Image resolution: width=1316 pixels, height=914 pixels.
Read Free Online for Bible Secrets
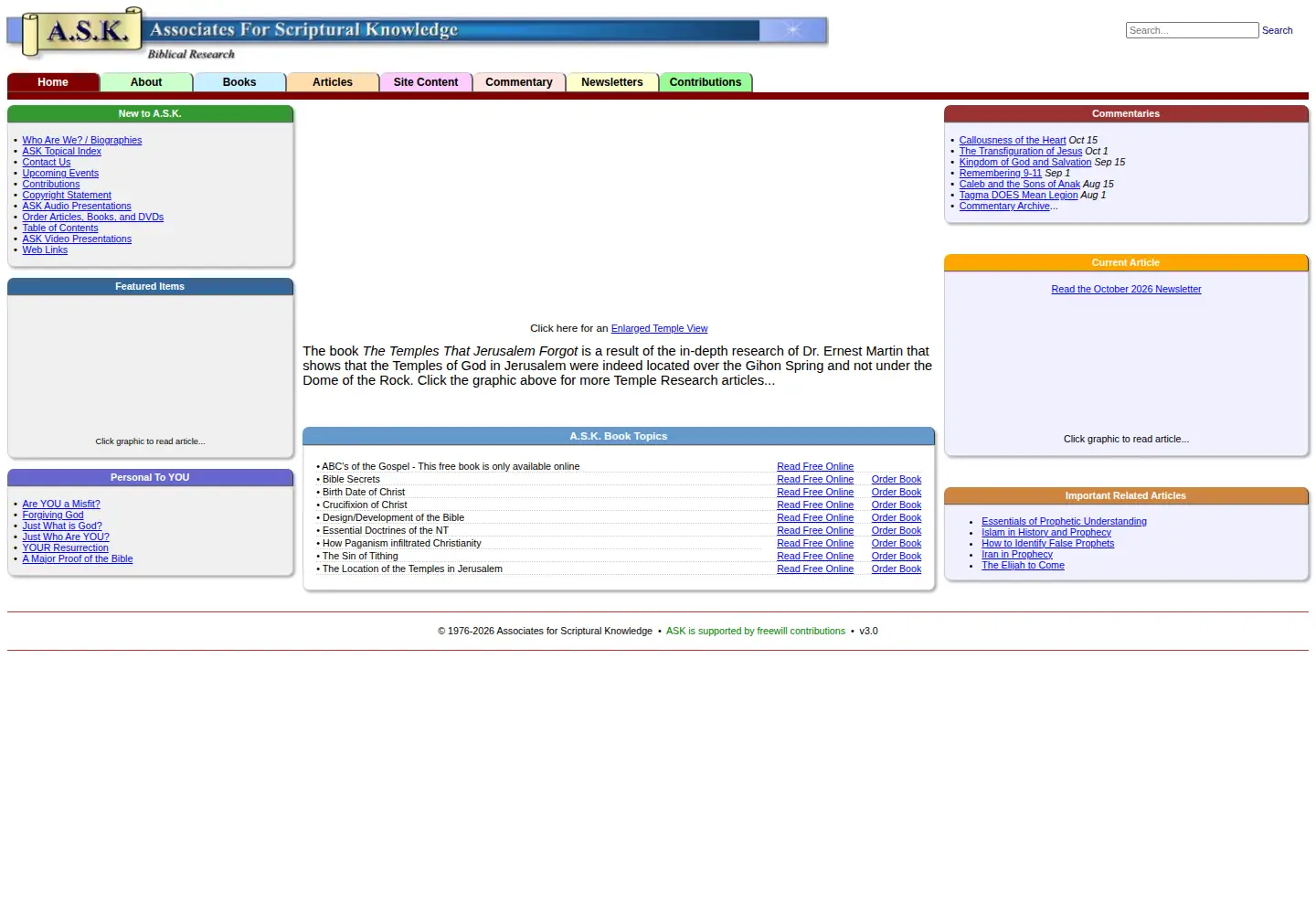815,480
